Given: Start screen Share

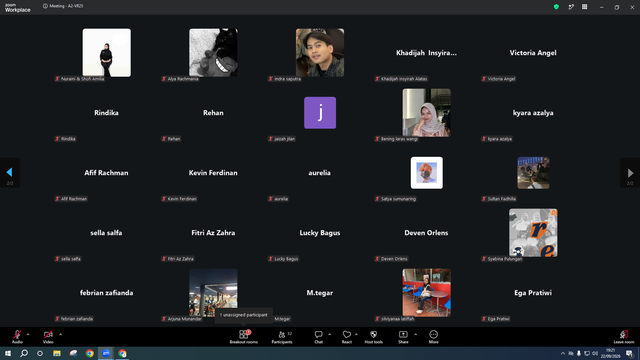Looking at the screenshot, I should coord(403,336).
